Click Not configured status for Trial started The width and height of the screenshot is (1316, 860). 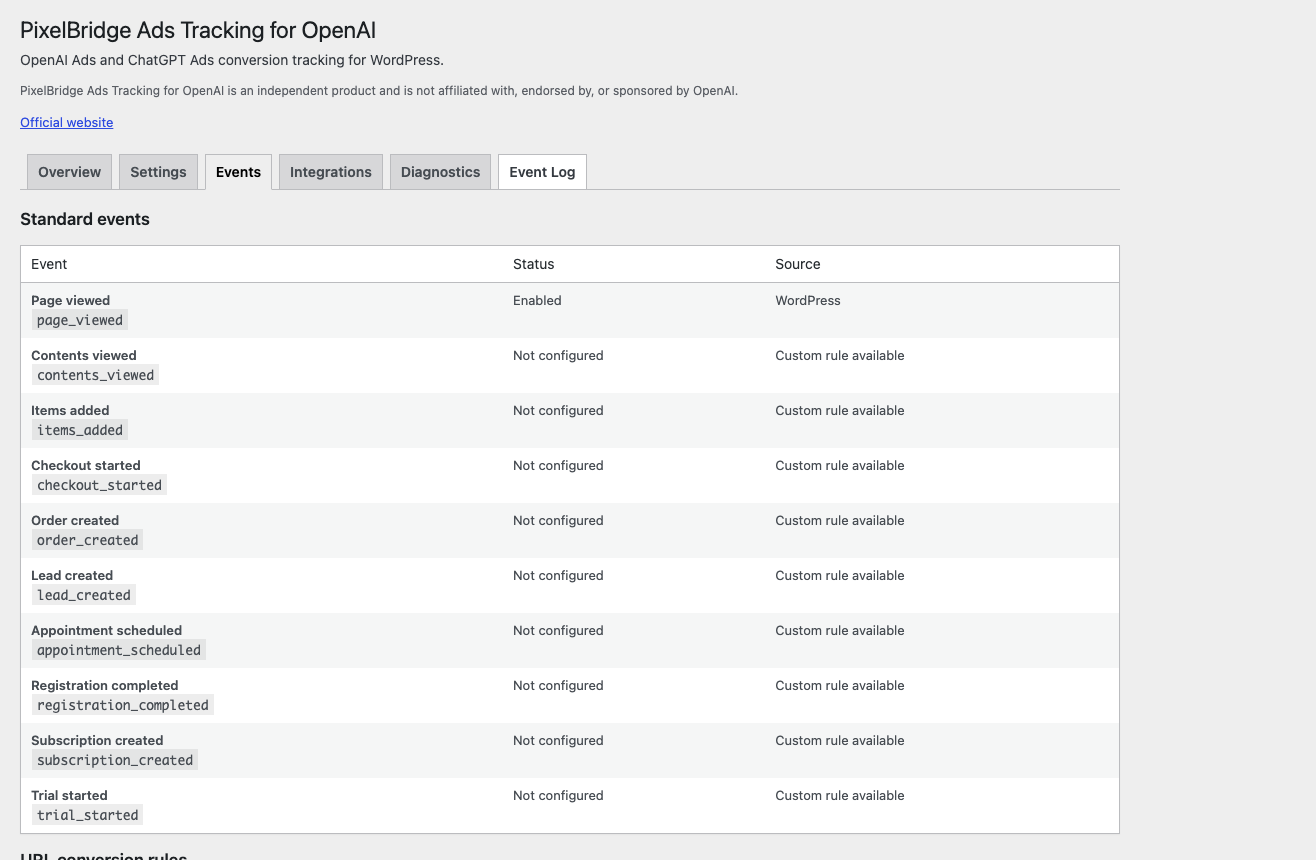tap(558, 795)
